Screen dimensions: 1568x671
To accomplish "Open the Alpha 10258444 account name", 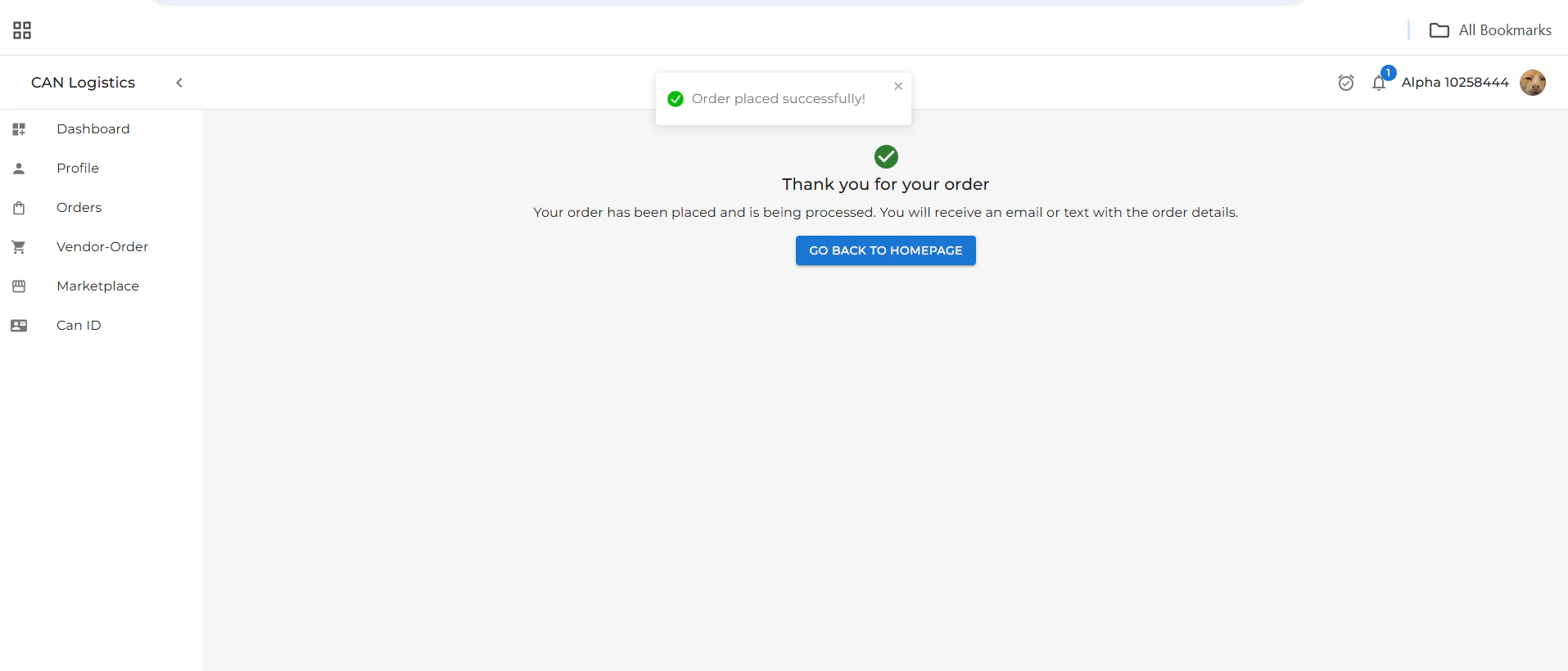I will [x=1455, y=82].
